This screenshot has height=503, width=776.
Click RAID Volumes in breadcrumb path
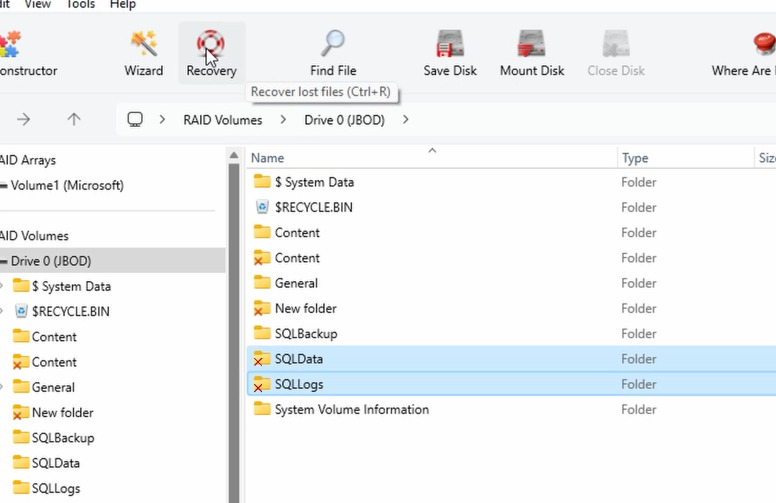[223, 120]
